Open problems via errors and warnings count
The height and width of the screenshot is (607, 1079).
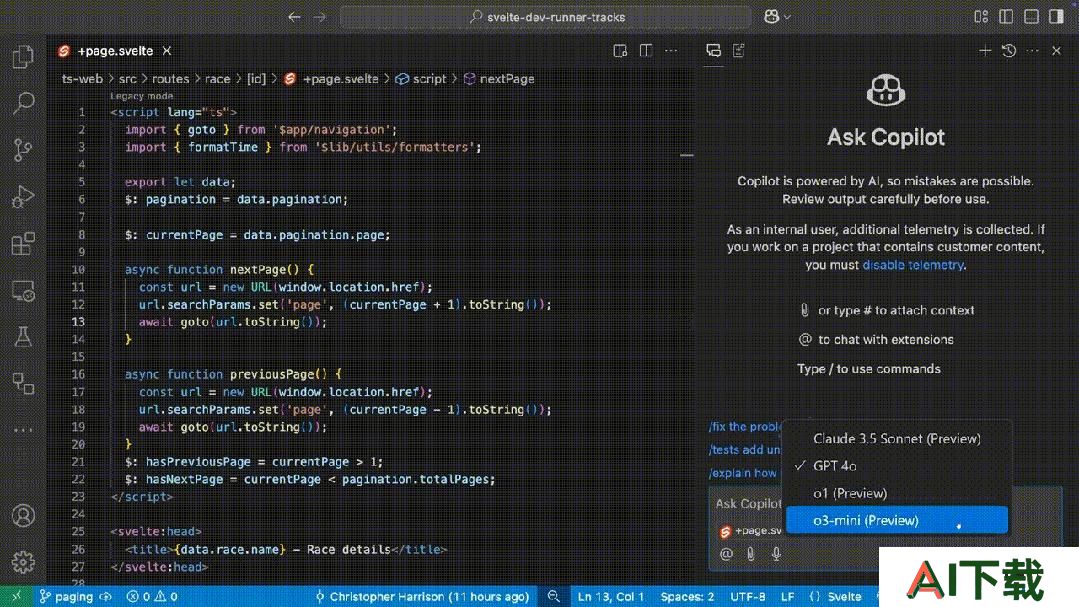click(152, 596)
